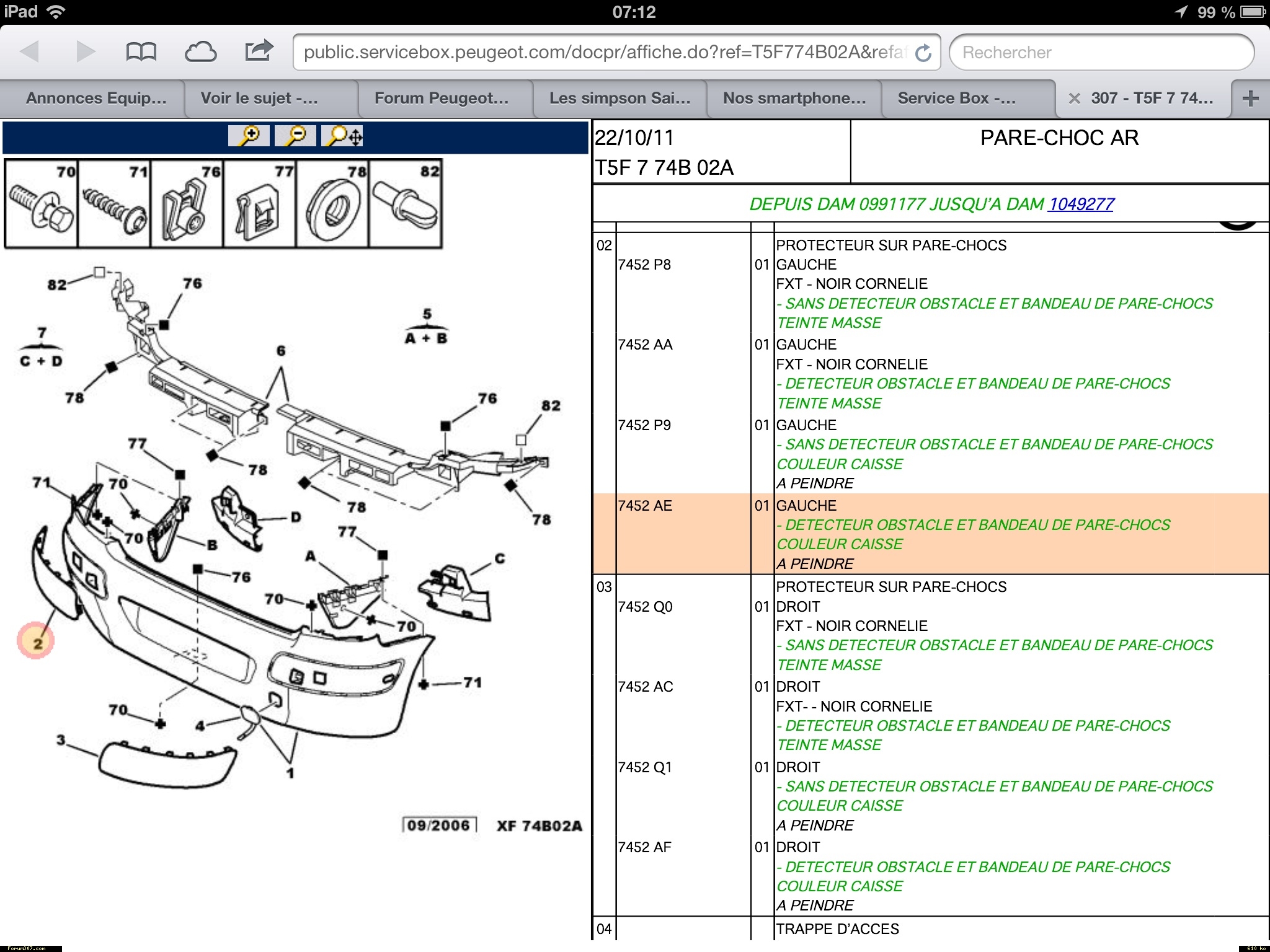Click the zoom in magnifier icon
1270x952 pixels.
point(249,135)
